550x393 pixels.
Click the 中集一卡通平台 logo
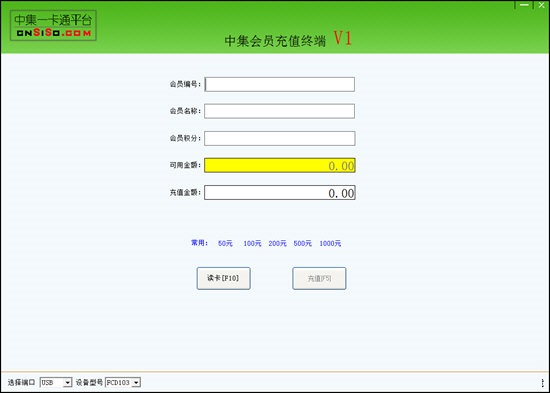[x=53, y=25]
